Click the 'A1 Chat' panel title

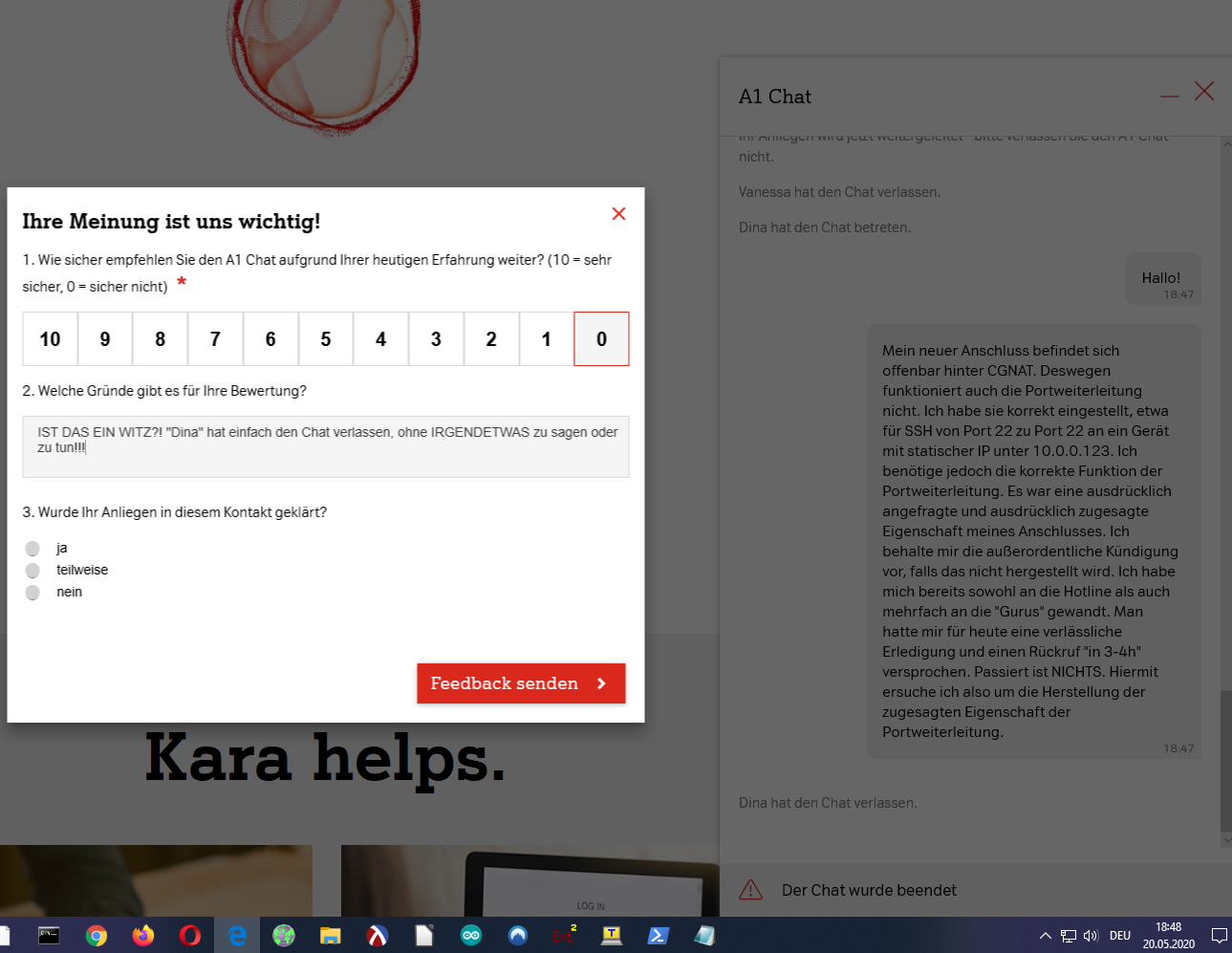pyautogui.click(x=775, y=97)
